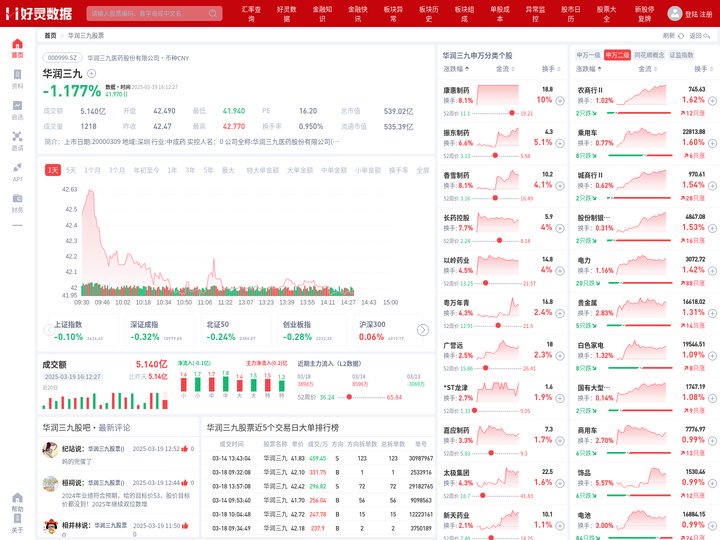
Task: Open 汇率查询 in top navigation
Action: click(251, 14)
